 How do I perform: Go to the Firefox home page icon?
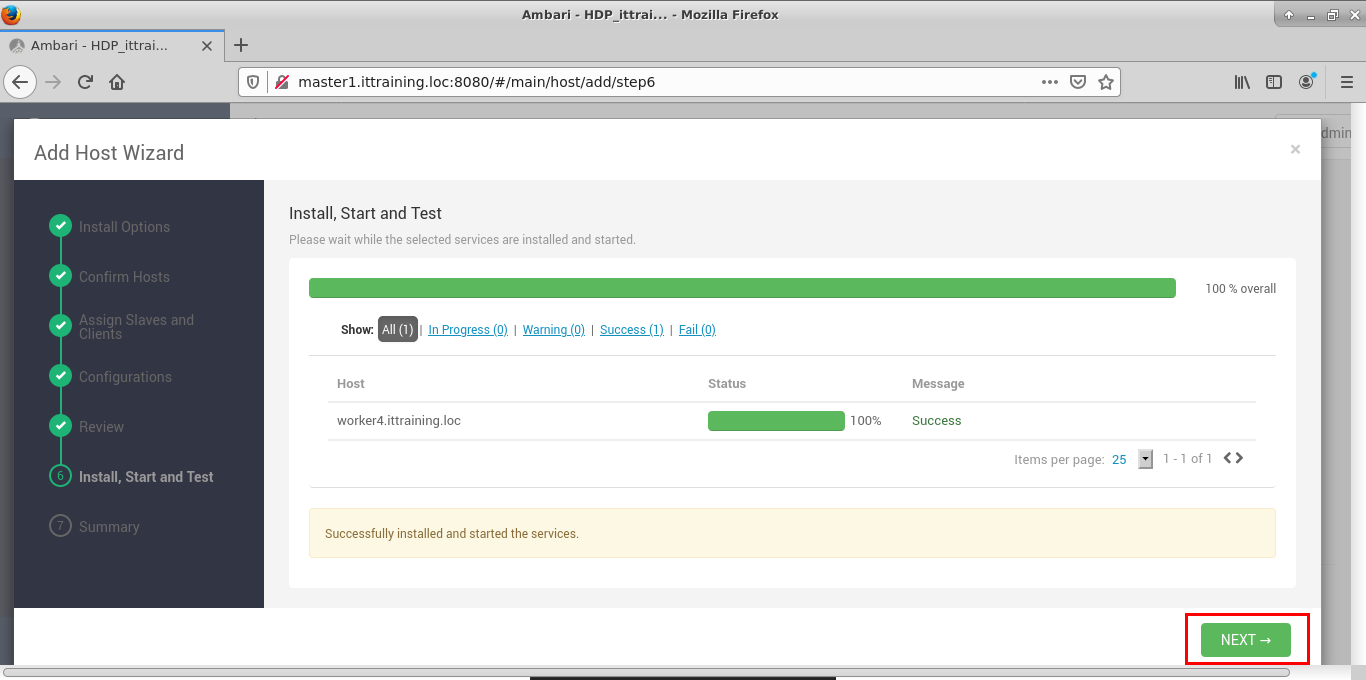(117, 82)
